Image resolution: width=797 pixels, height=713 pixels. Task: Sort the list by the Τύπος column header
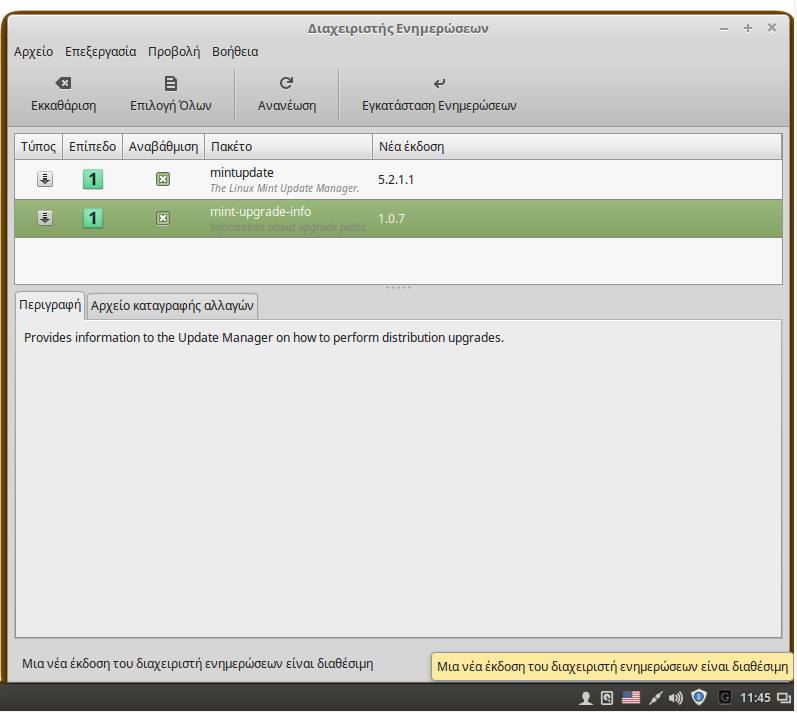pos(39,146)
